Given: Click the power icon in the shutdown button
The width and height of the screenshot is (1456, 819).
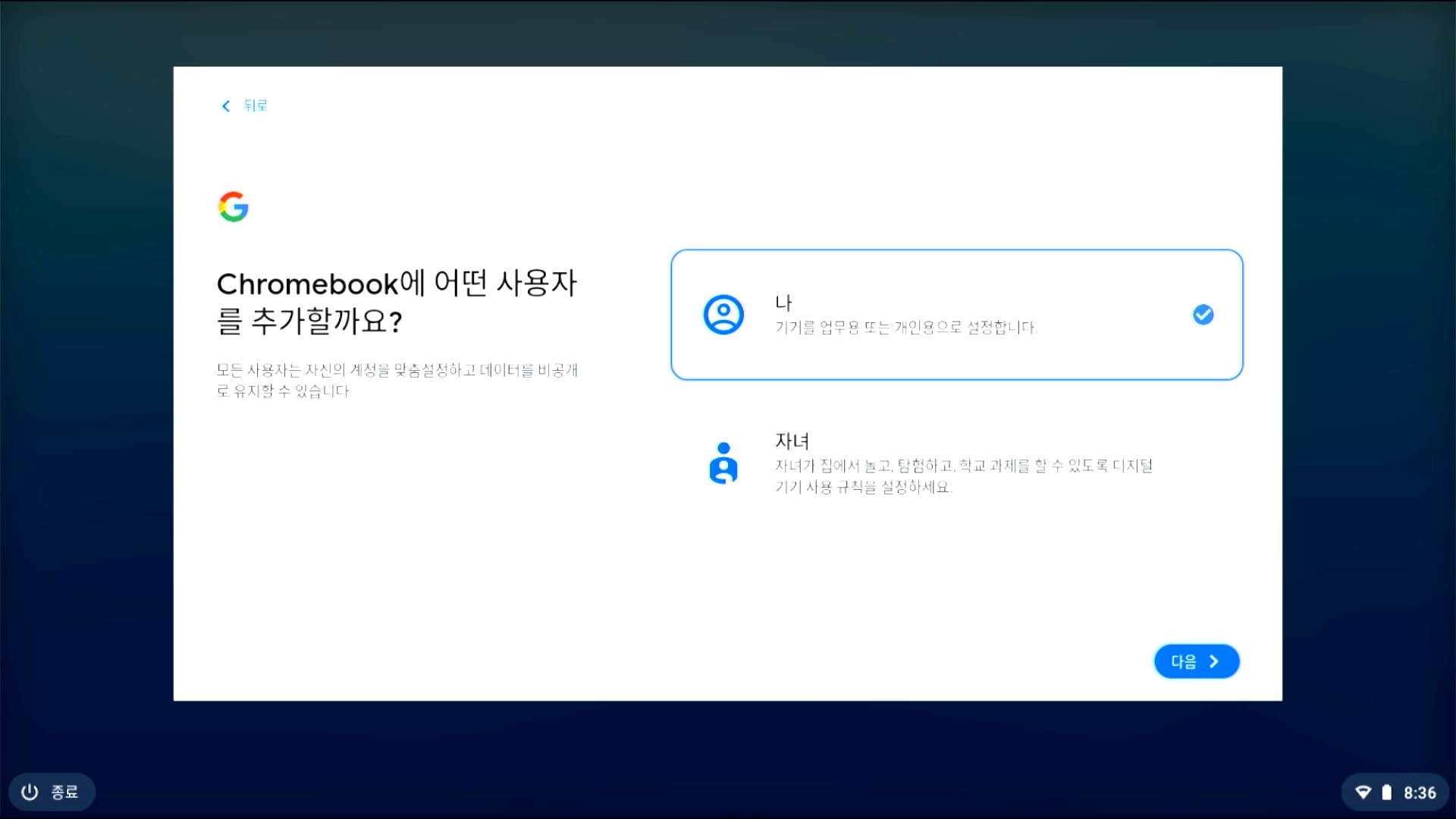Looking at the screenshot, I should coord(30,792).
